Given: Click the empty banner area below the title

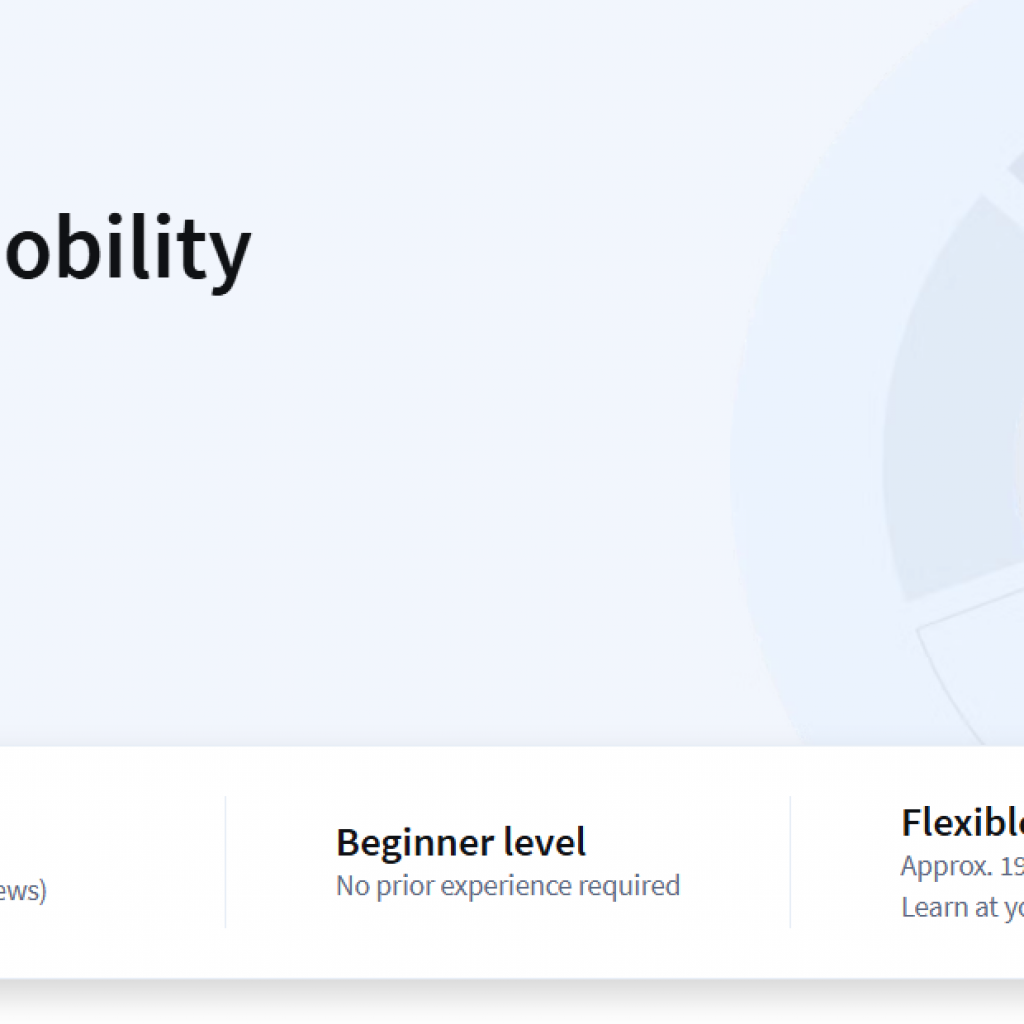Looking at the screenshot, I should [350, 500].
